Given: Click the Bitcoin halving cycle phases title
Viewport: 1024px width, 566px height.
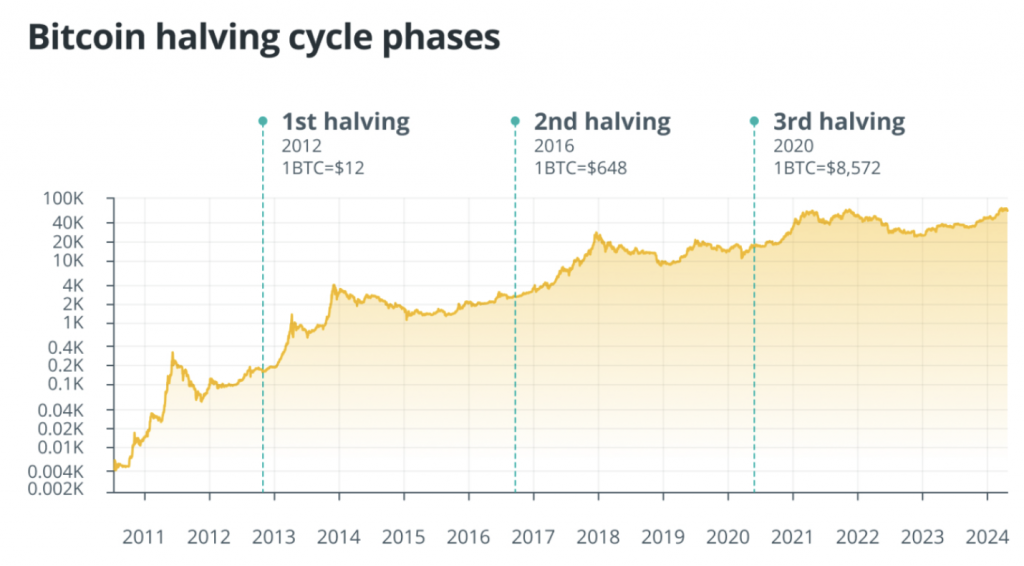Looking at the screenshot, I should [264, 37].
